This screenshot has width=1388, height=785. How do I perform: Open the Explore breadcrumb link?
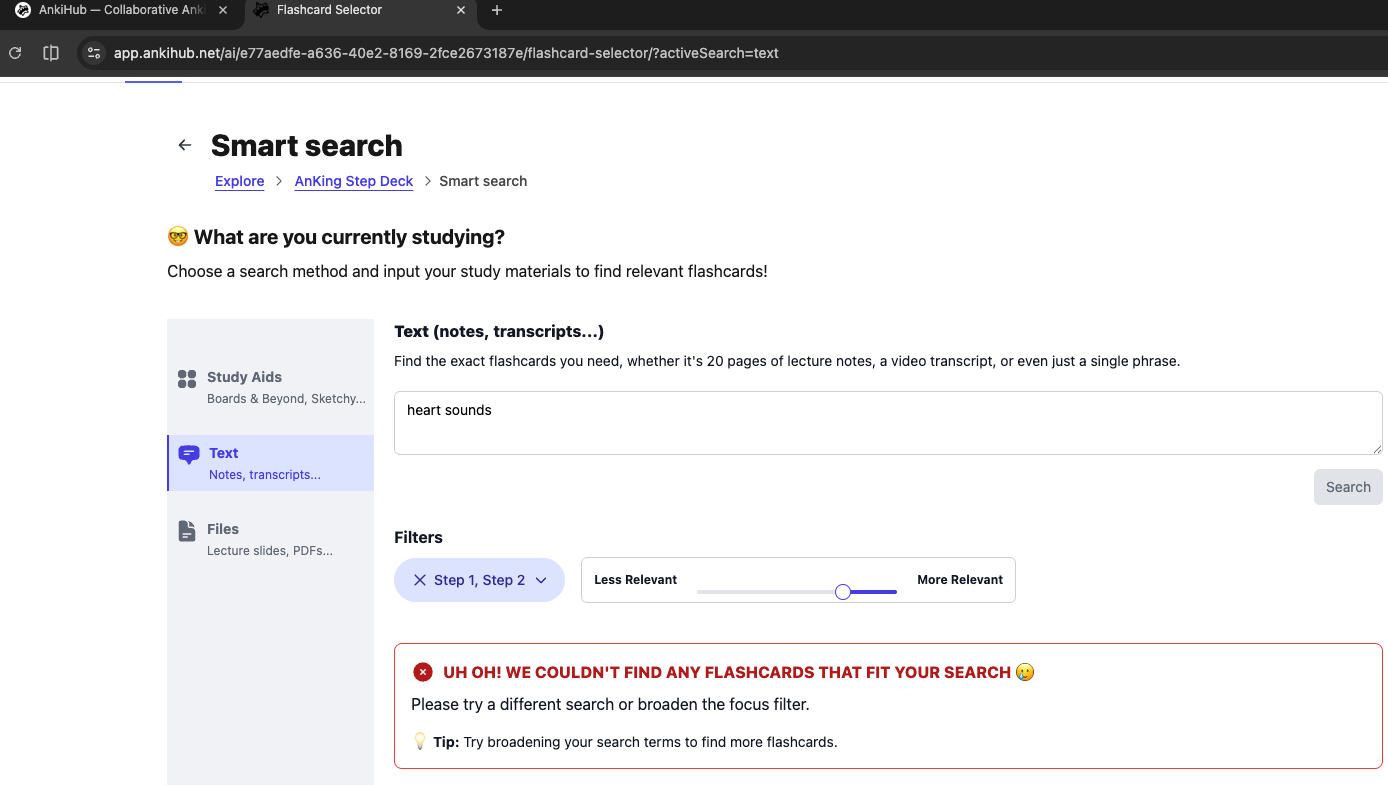pos(239,181)
